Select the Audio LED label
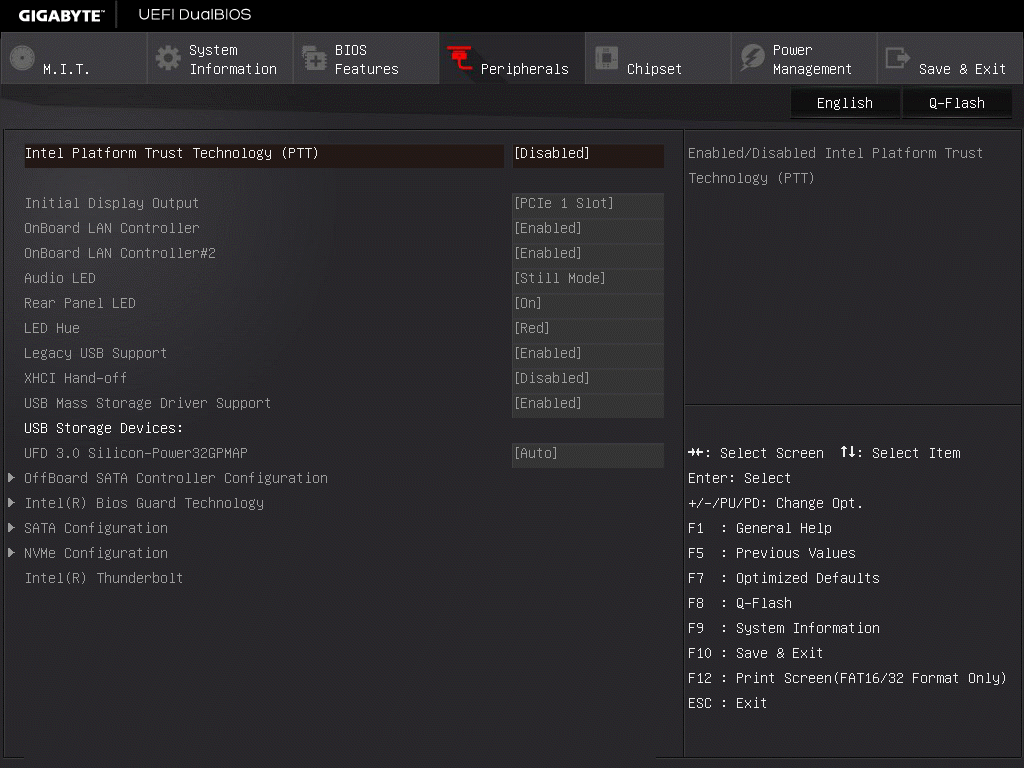Viewport: 1024px width, 768px height. (x=60, y=278)
